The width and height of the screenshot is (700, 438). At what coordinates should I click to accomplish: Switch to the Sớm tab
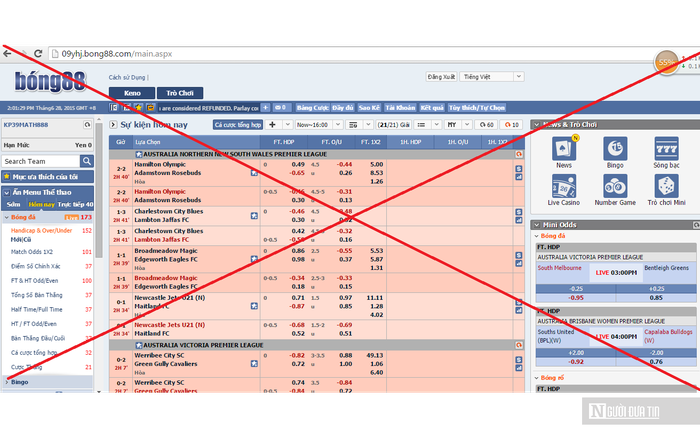click(x=13, y=204)
